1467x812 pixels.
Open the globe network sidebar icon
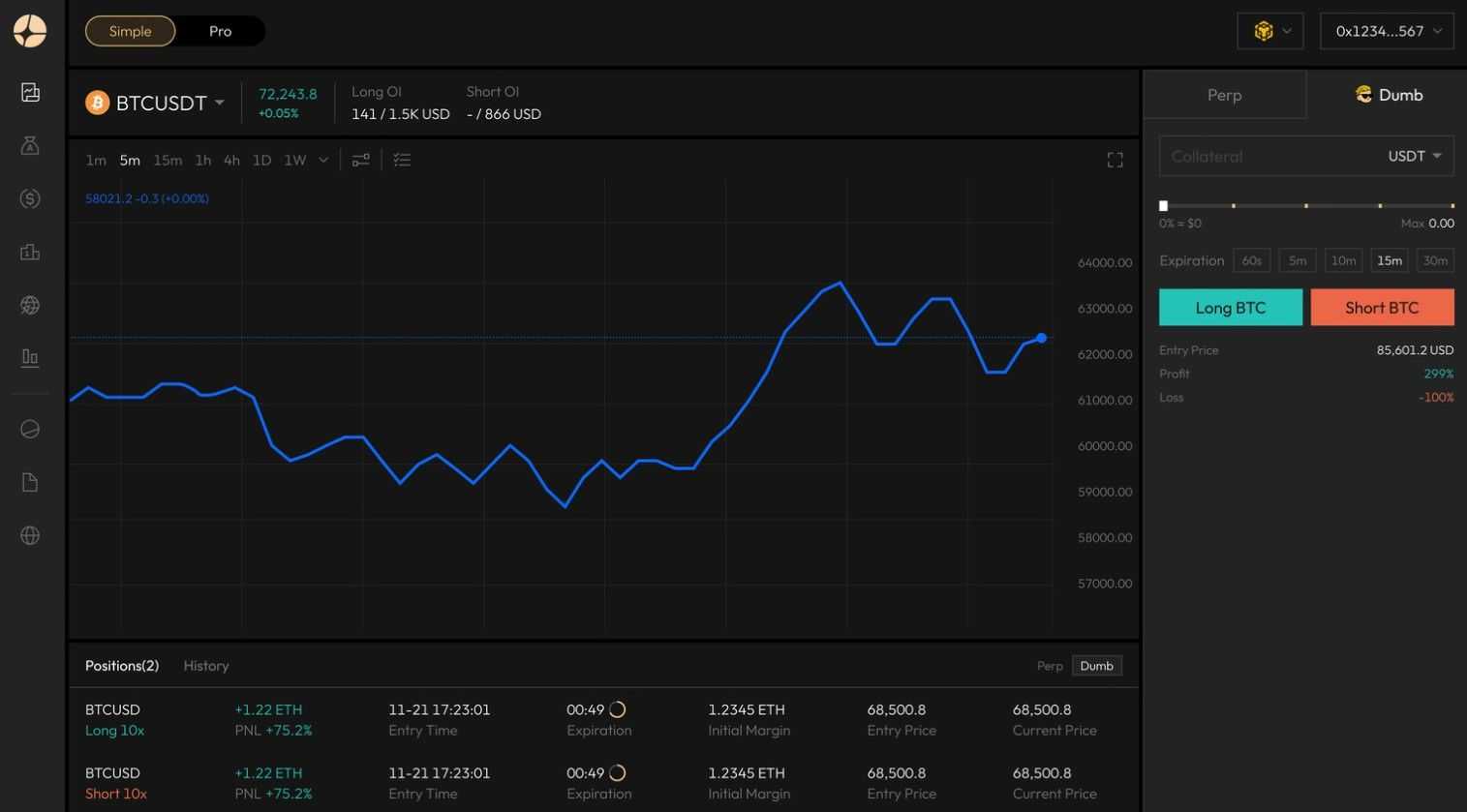point(30,305)
